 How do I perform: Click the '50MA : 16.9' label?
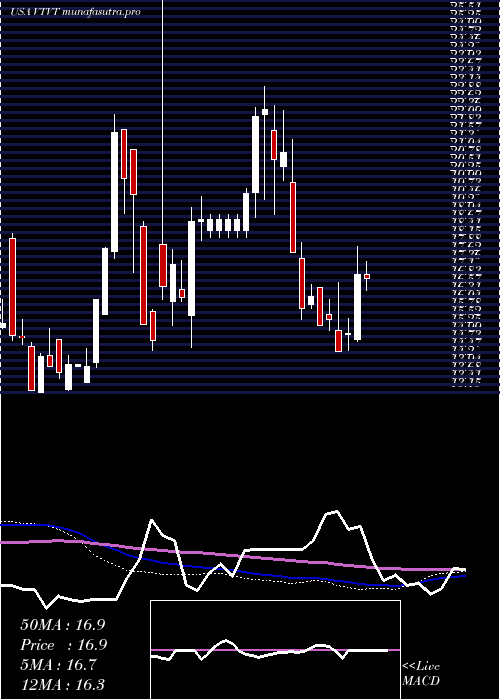point(62,625)
